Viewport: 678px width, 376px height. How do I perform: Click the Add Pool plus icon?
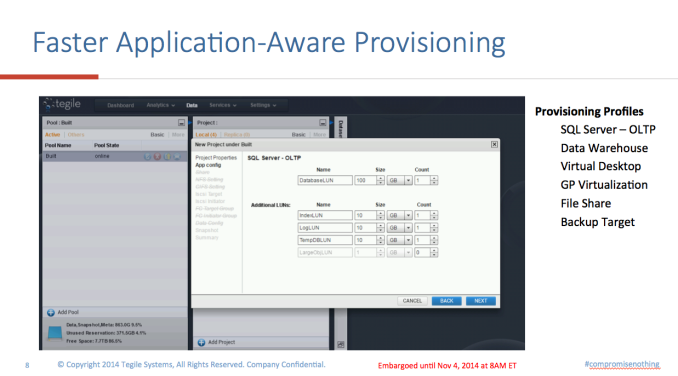coord(51,312)
